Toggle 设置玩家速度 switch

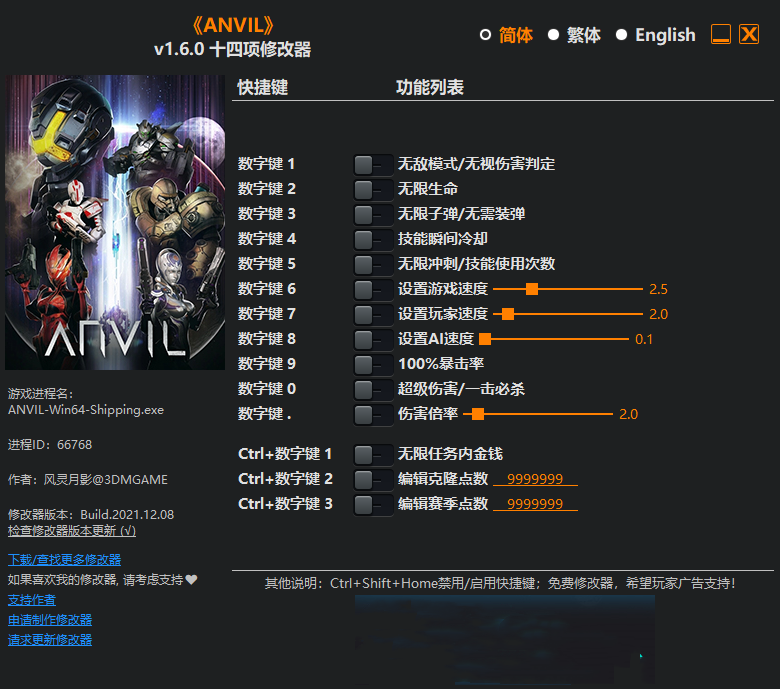373,314
